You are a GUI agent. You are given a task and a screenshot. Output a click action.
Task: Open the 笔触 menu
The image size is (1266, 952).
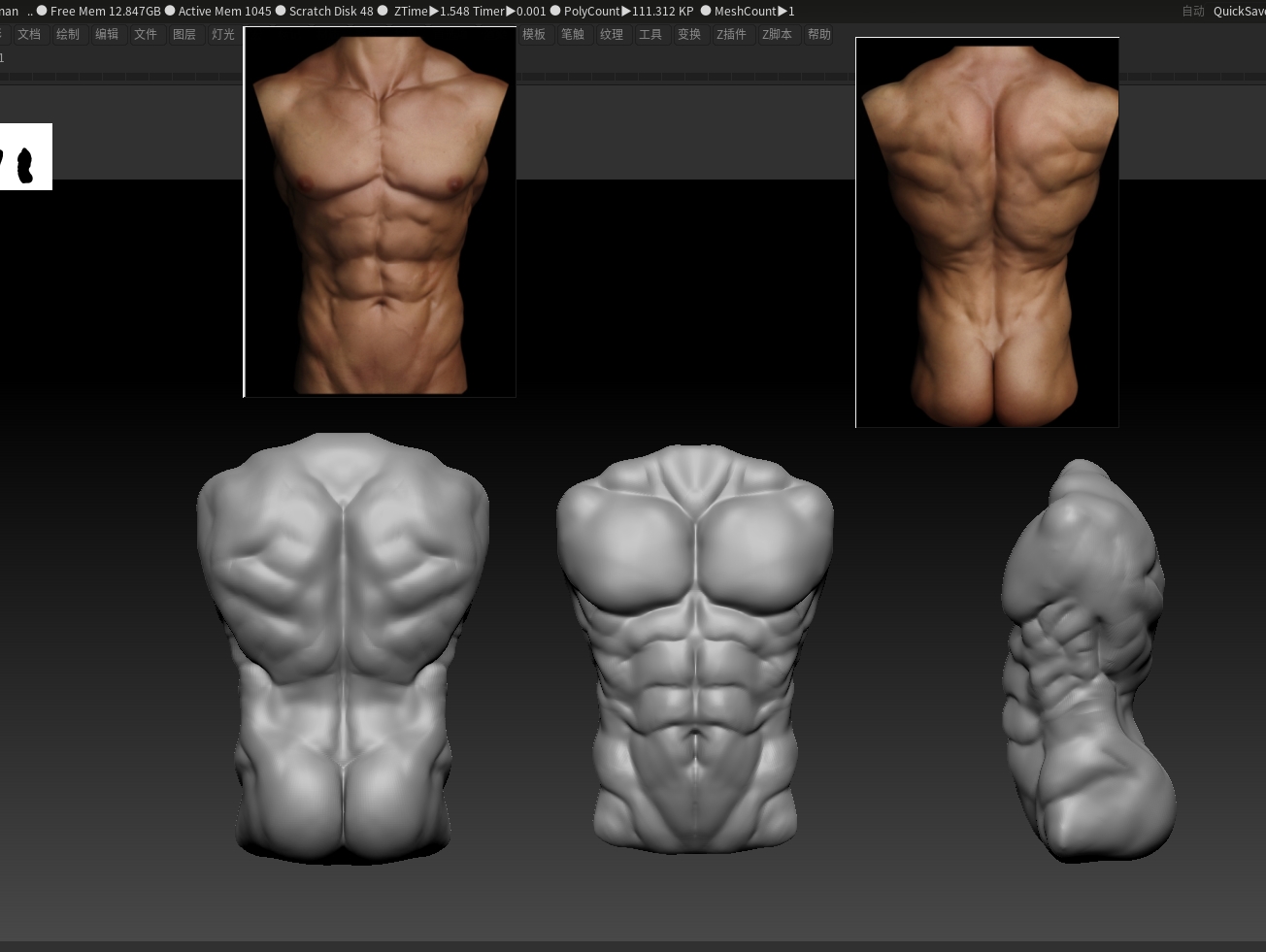click(x=573, y=34)
